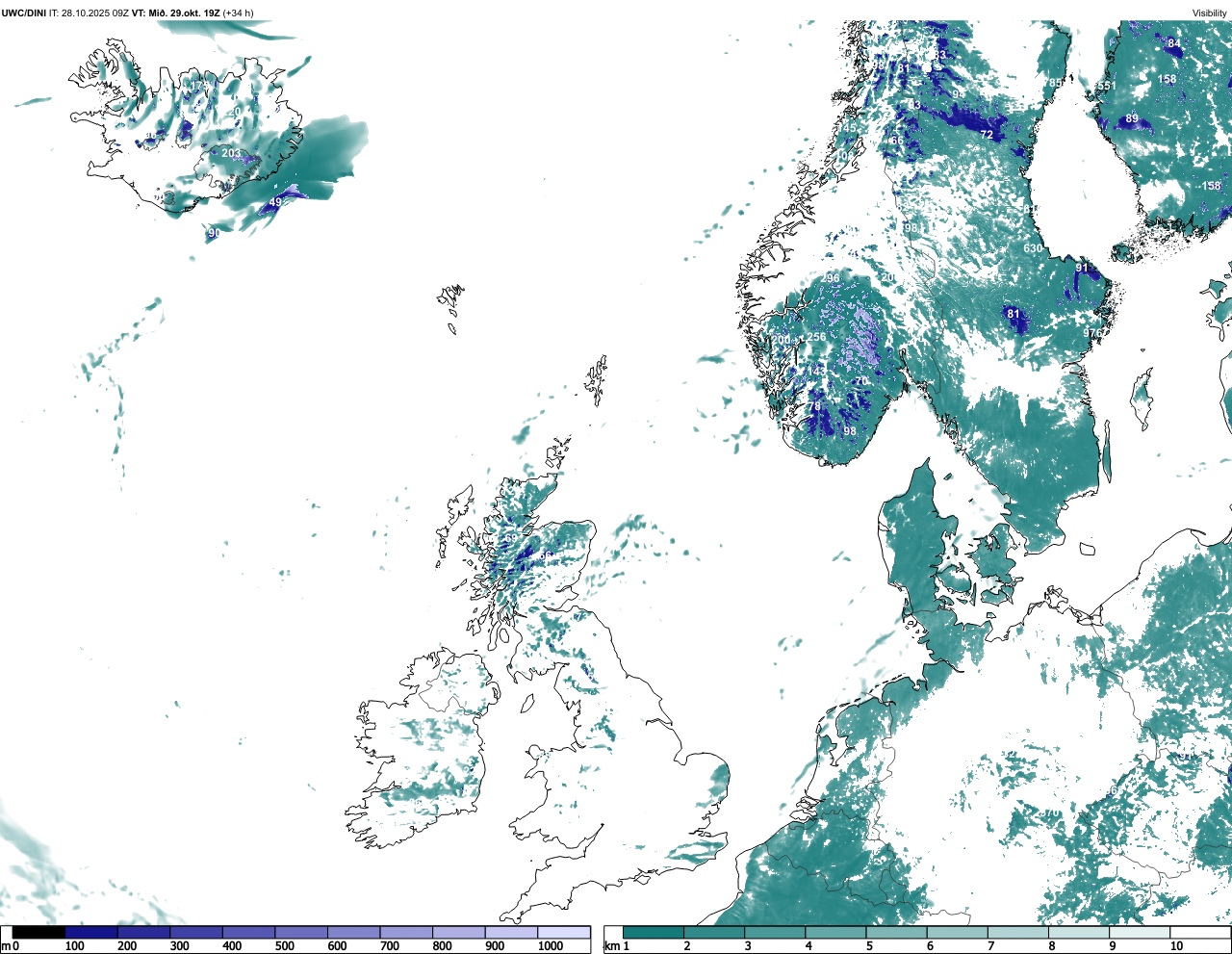1232x954 pixels.
Task: Click the lightest 9–10 km legend swatch
Action: point(1140,932)
